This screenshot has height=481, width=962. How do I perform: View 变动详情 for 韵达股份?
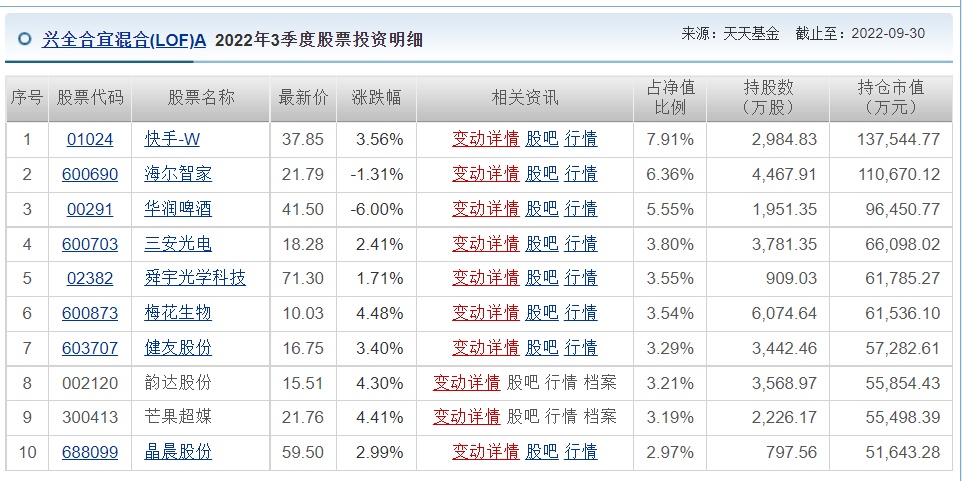tap(466, 382)
